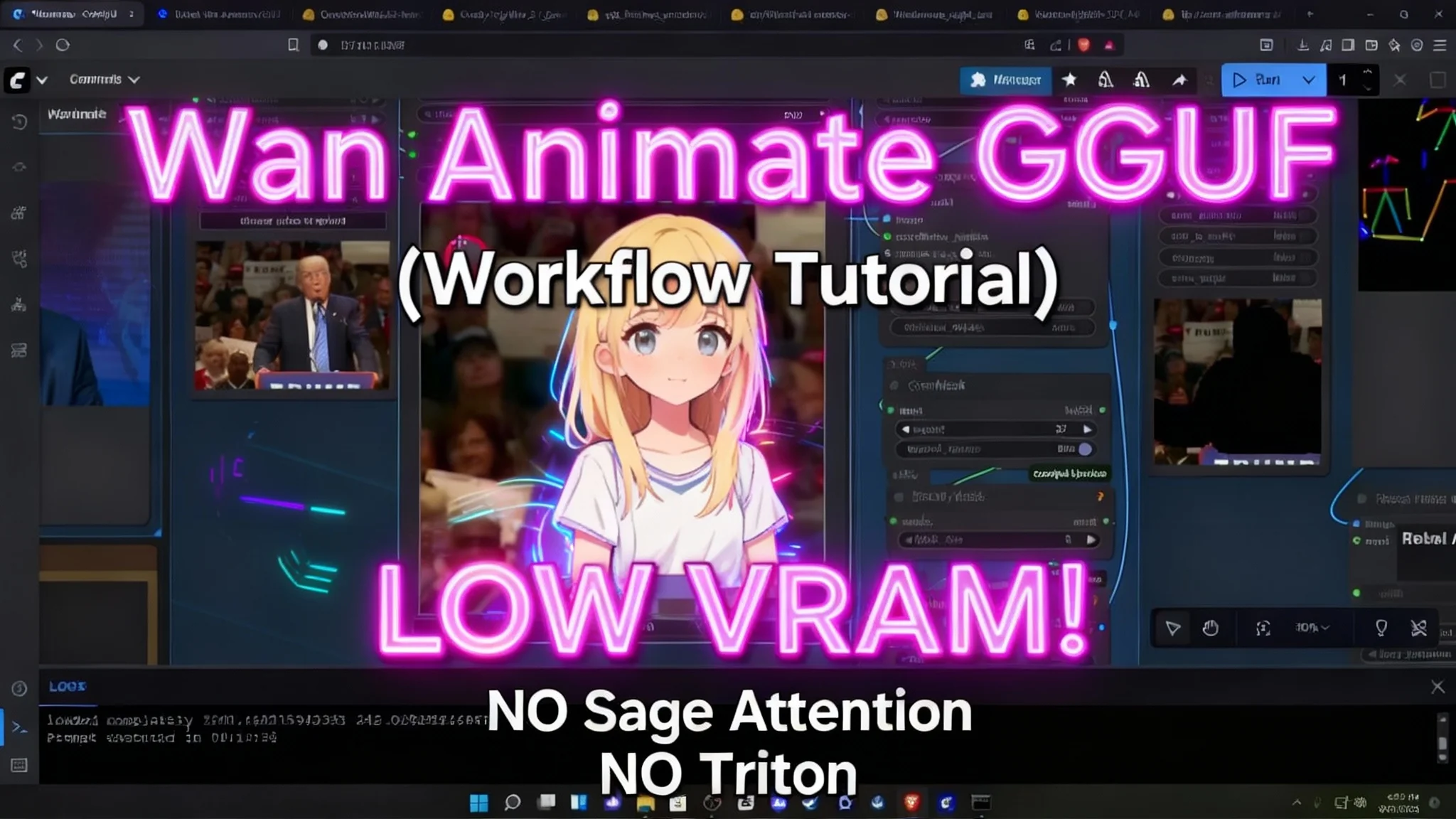Click the browser reload icon

(63, 45)
